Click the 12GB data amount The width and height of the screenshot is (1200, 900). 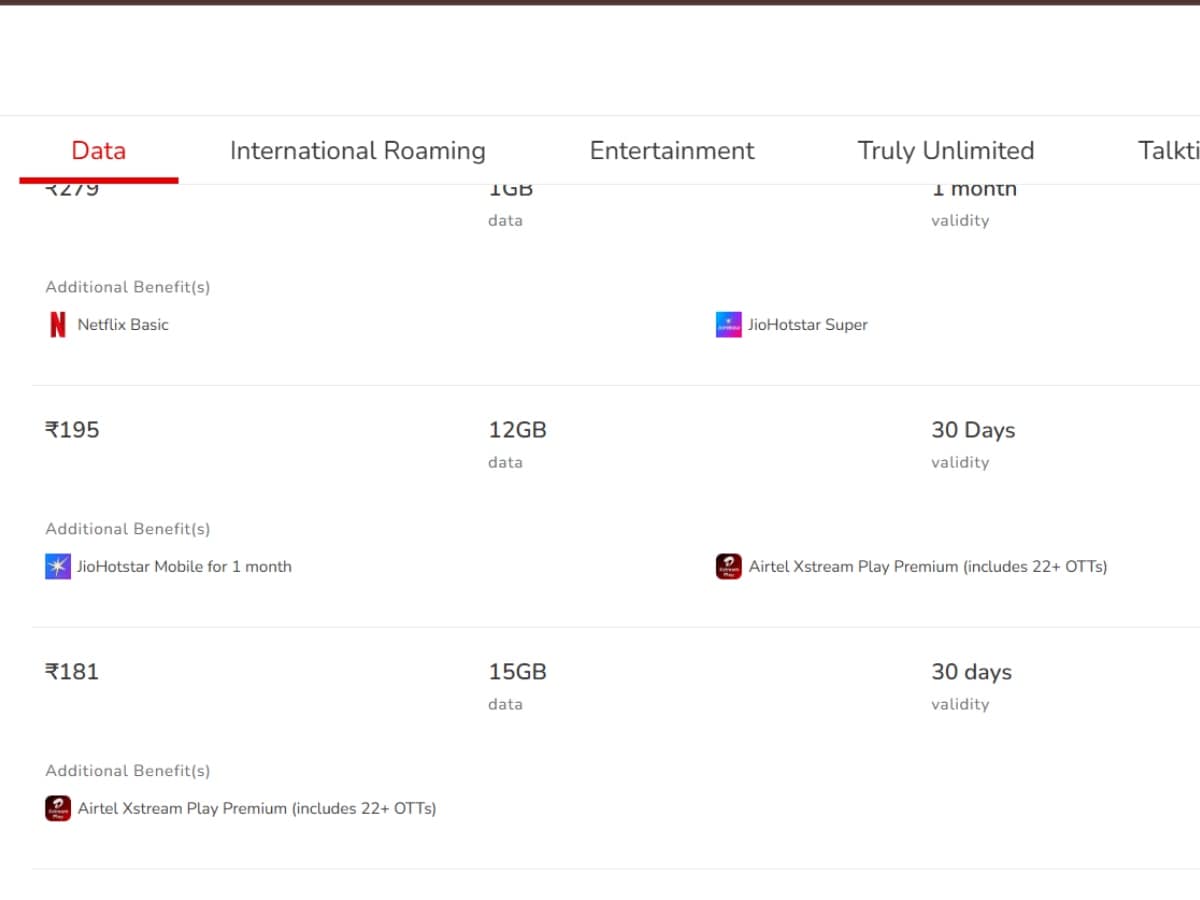click(517, 430)
